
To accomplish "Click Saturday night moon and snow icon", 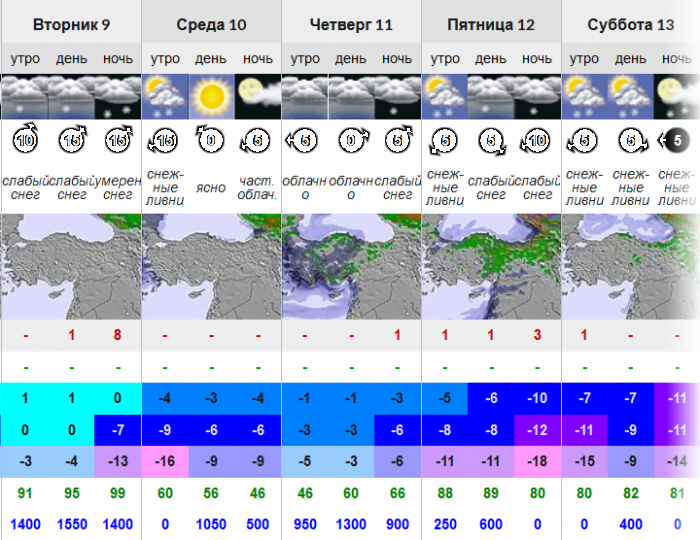I will [677, 96].
